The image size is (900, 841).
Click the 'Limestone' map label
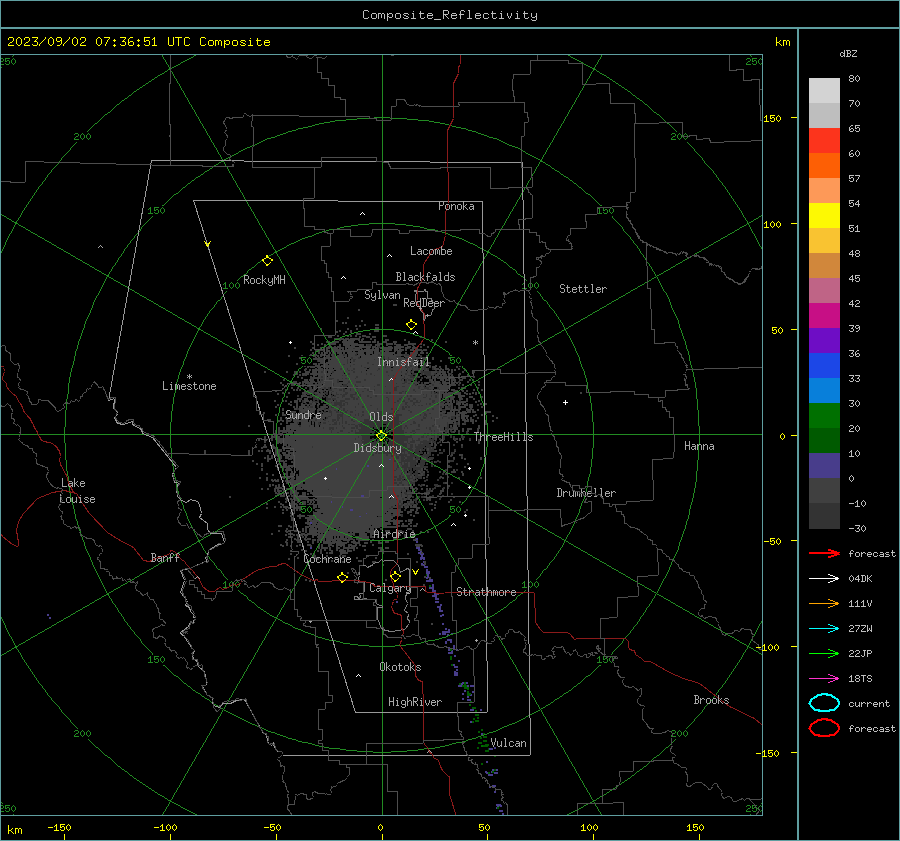pos(189,386)
